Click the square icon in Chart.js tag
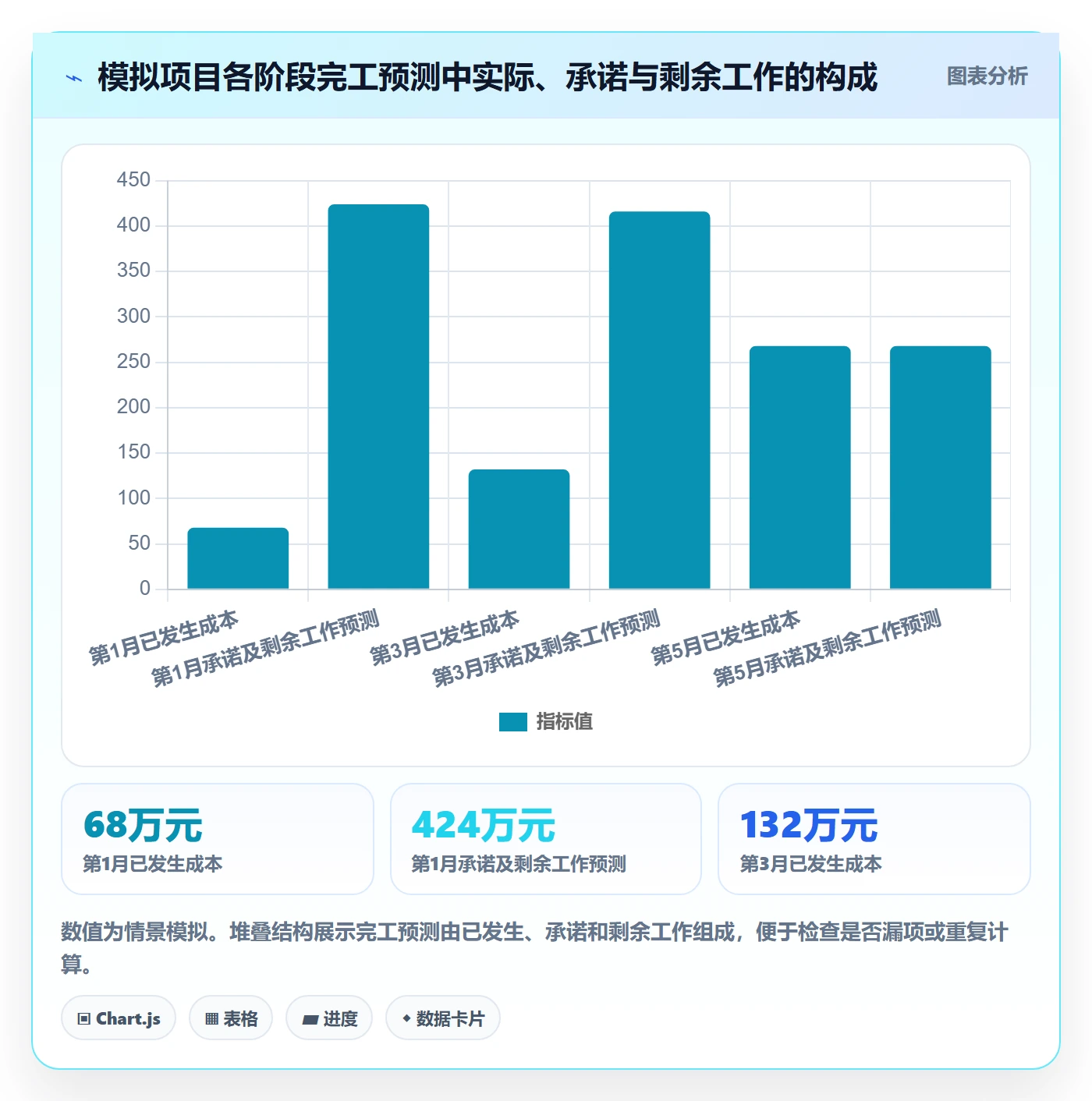1092x1101 pixels. [84, 1019]
